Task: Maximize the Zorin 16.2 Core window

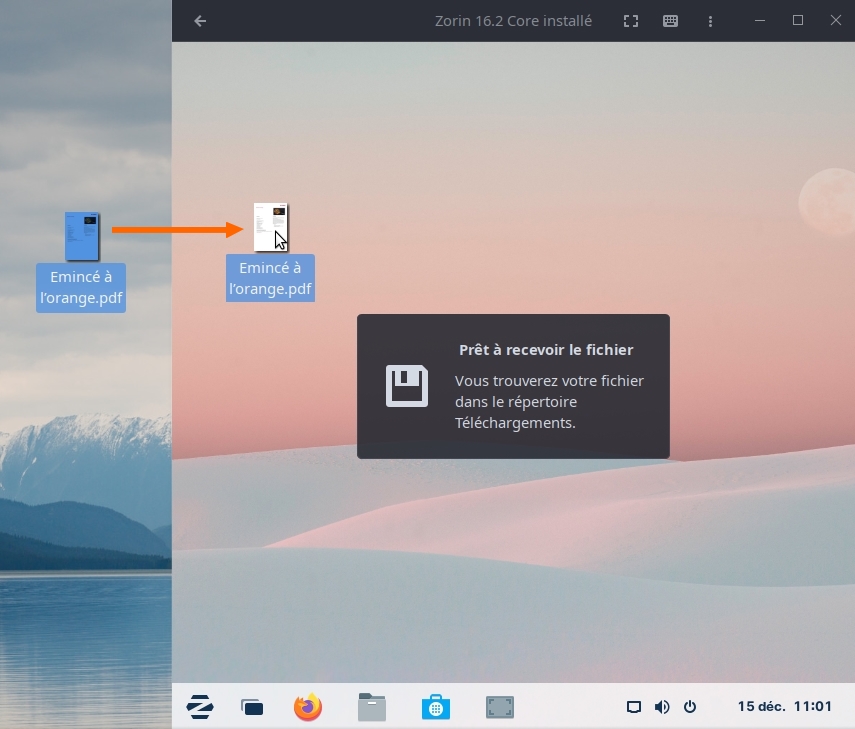Action: [797, 21]
